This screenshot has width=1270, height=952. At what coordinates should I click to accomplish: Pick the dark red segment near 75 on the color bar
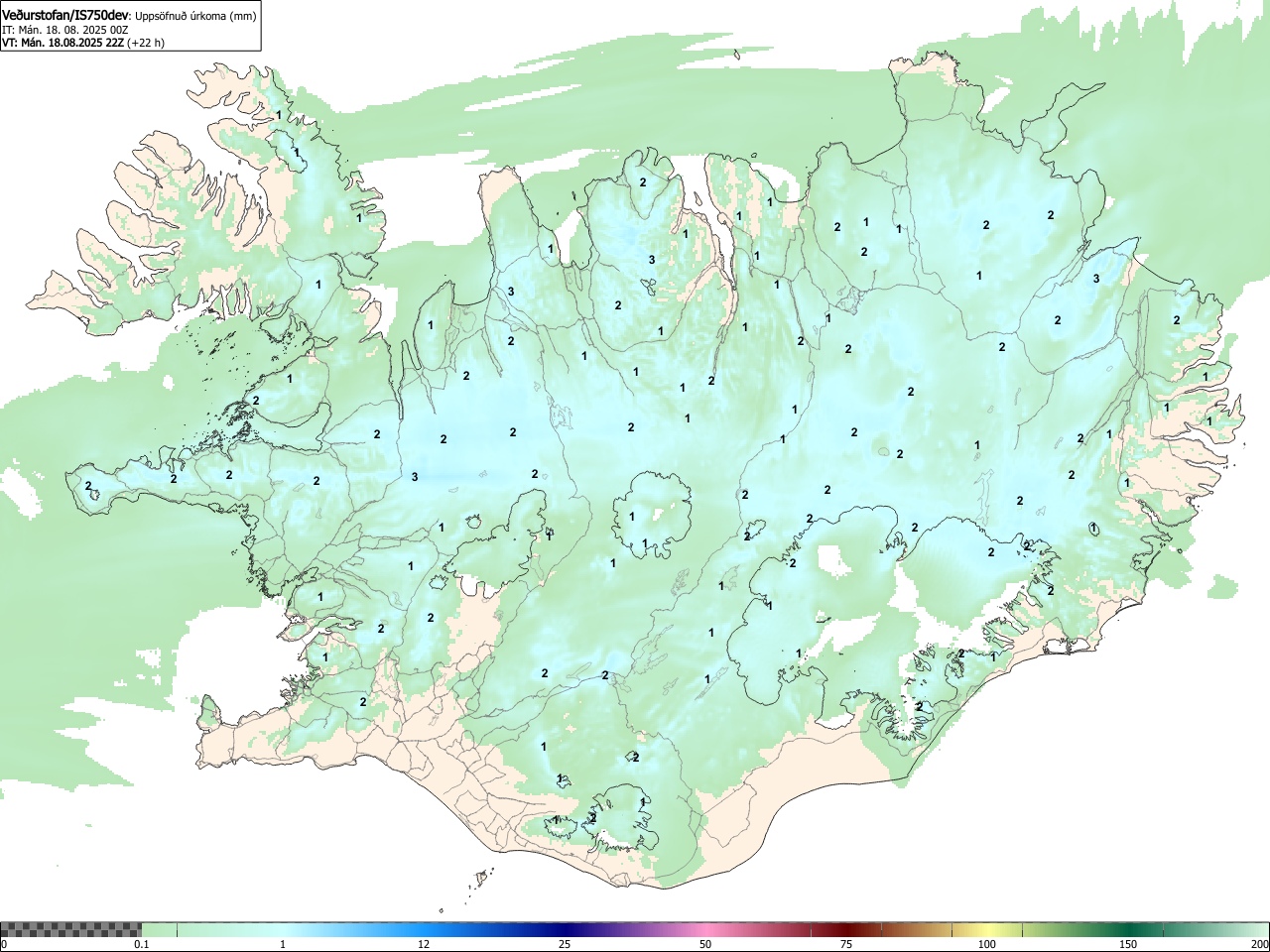846,929
